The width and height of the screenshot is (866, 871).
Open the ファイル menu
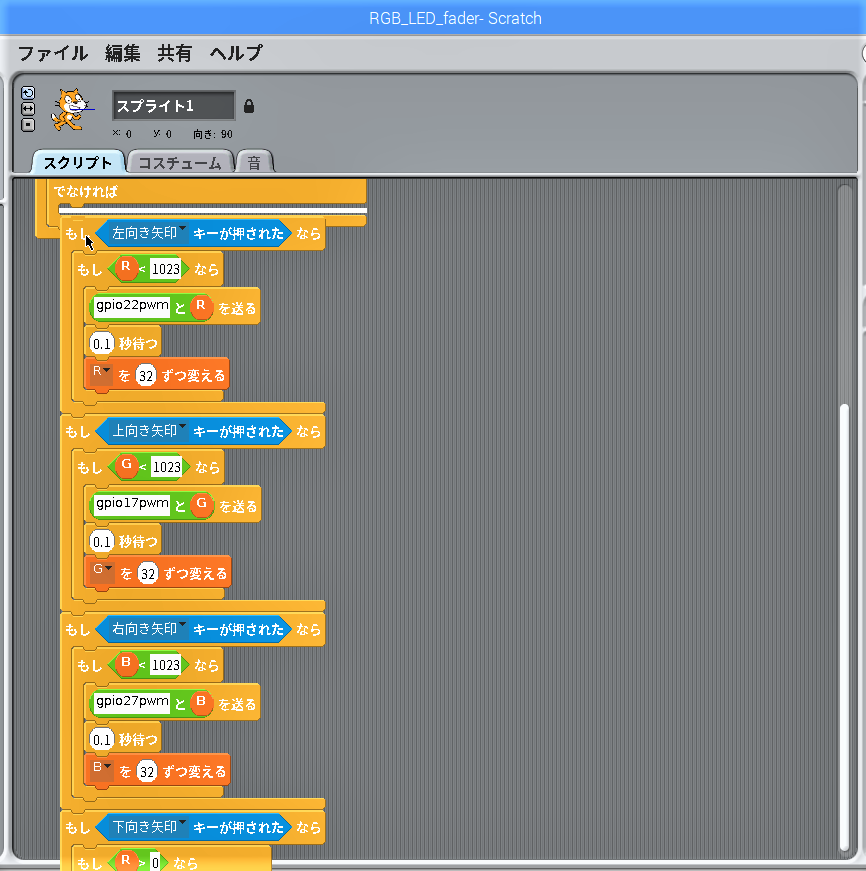pos(53,53)
